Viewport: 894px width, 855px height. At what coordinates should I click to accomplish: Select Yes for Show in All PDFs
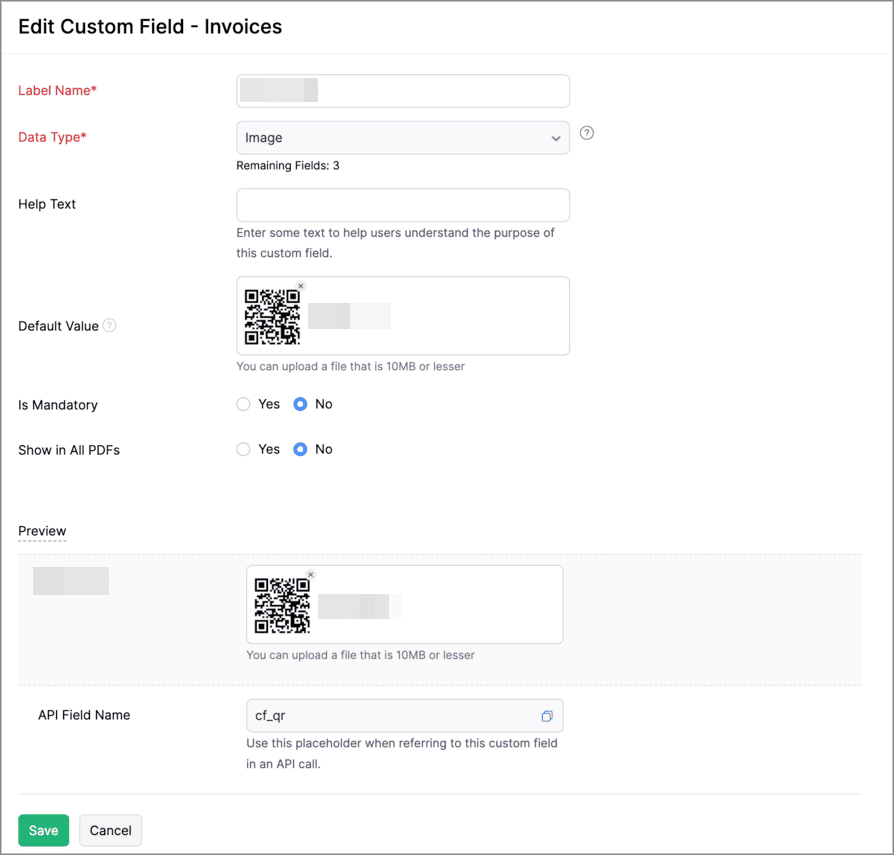coord(243,449)
